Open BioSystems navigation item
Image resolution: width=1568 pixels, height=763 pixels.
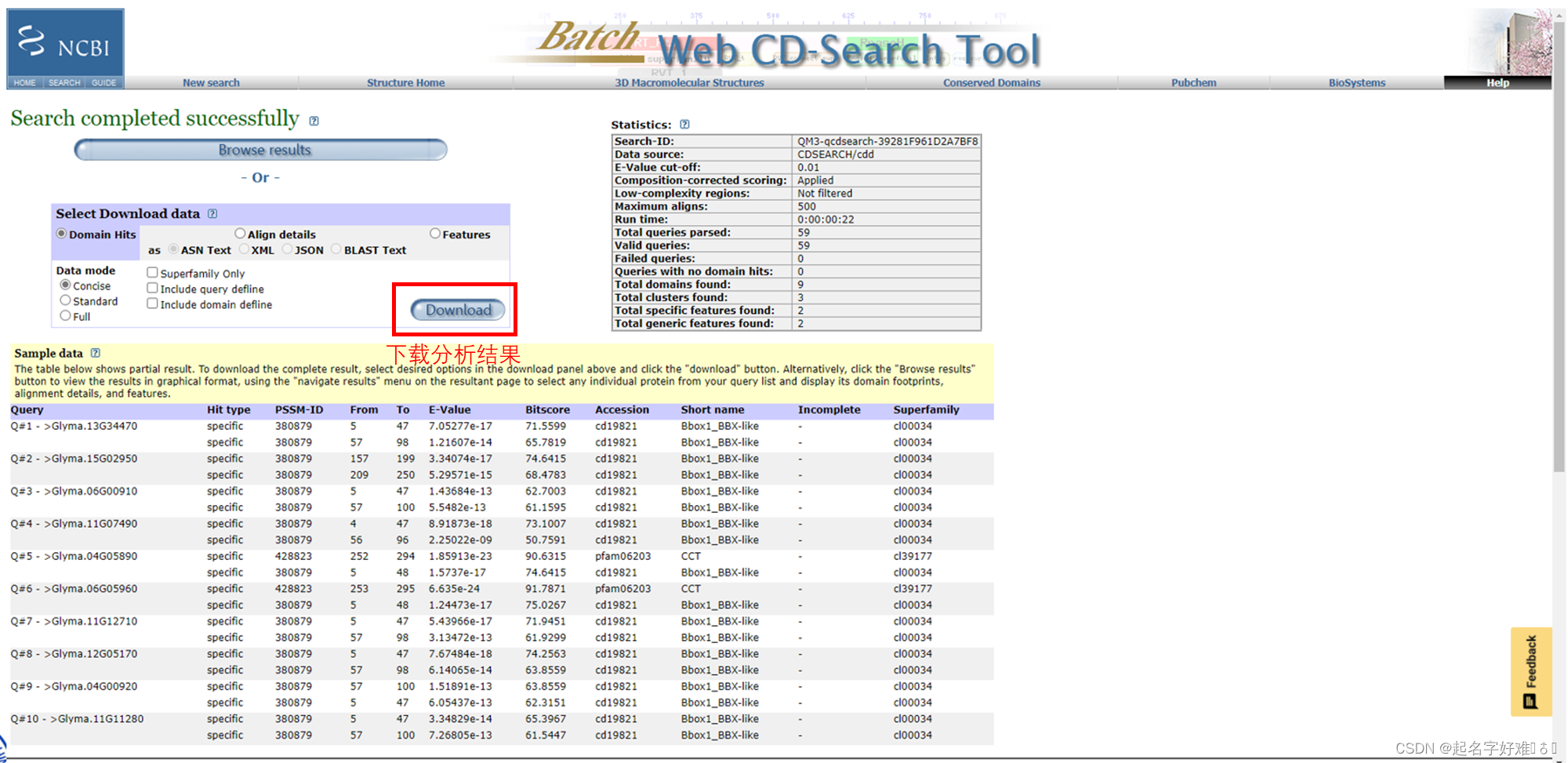click(x=1357, y=82)
